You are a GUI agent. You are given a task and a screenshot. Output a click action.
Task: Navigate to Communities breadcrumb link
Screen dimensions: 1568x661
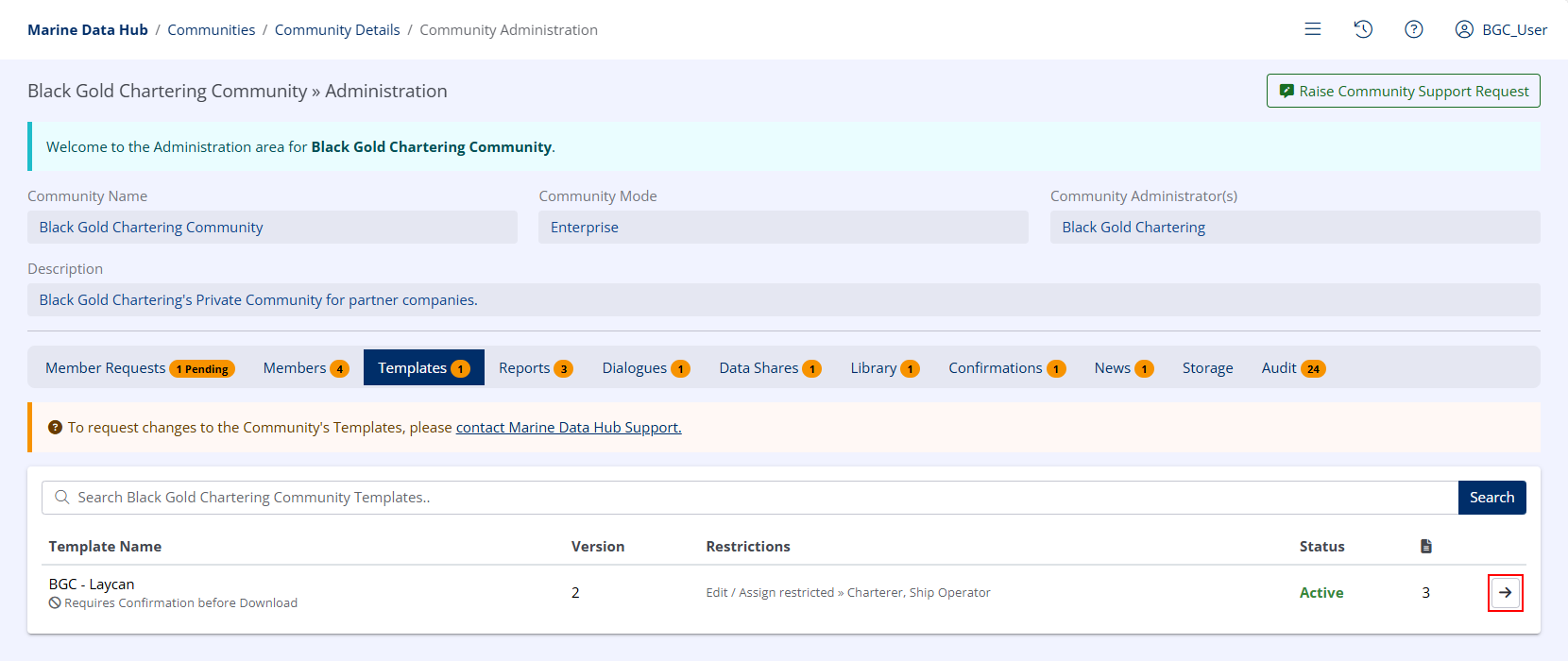click(x=211, y=30)
